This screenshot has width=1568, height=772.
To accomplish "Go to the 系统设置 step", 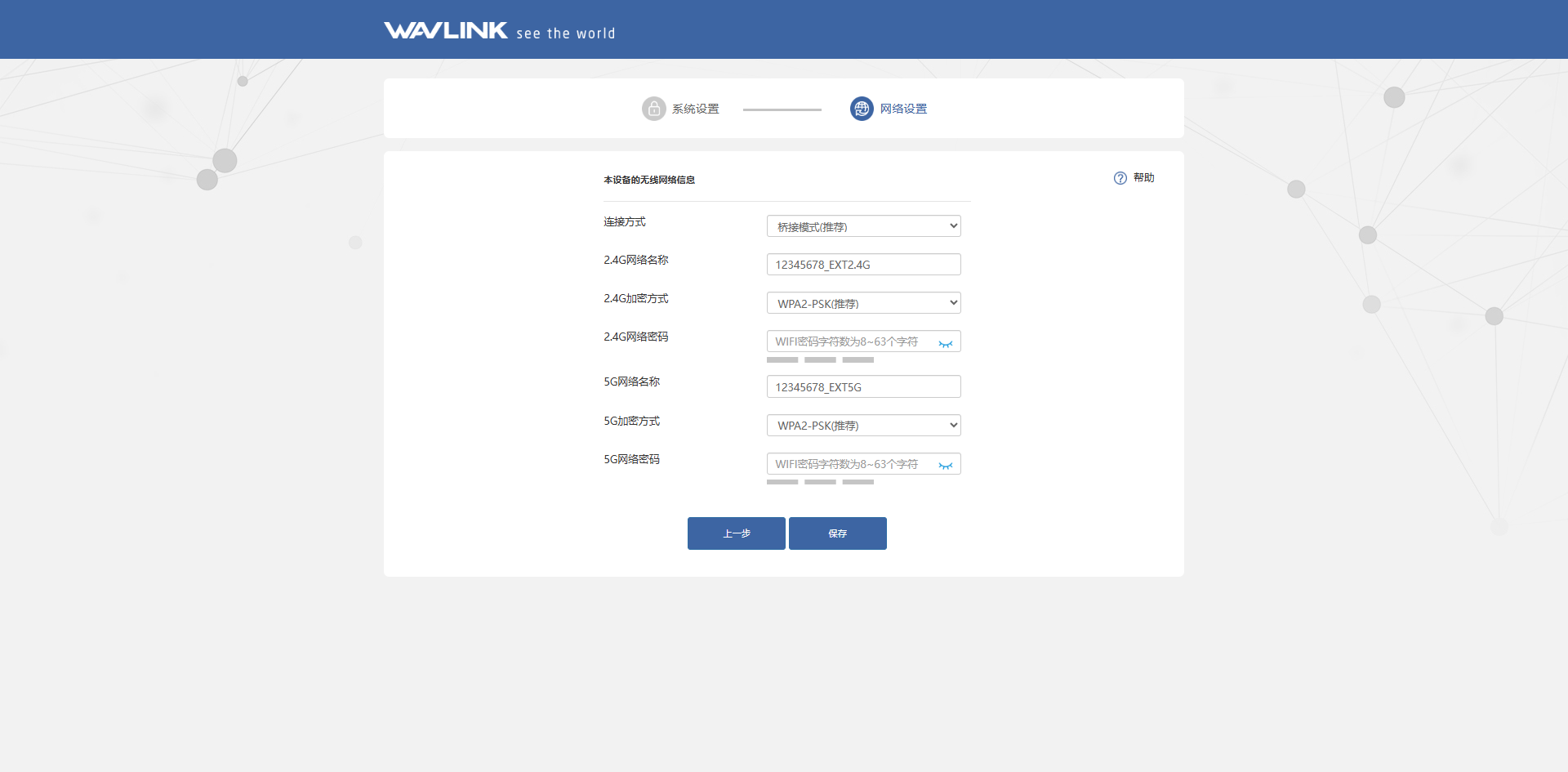I will 696,109.
